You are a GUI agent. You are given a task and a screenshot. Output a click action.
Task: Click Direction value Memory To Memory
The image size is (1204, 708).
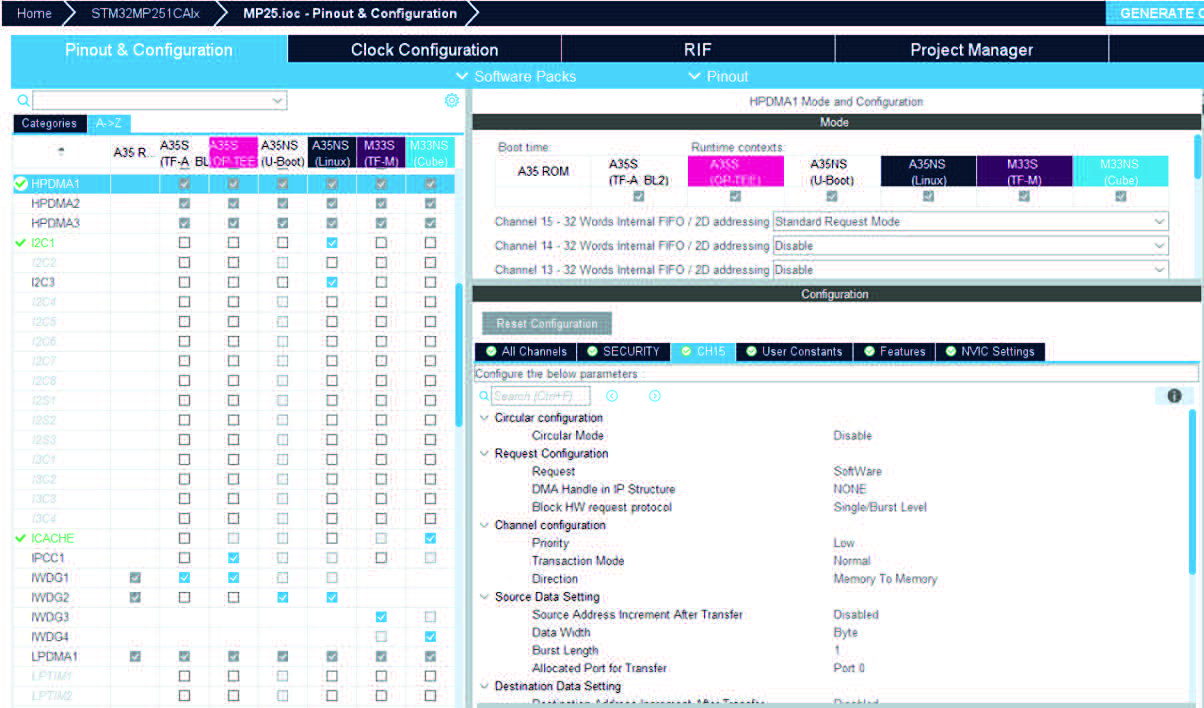885,579
